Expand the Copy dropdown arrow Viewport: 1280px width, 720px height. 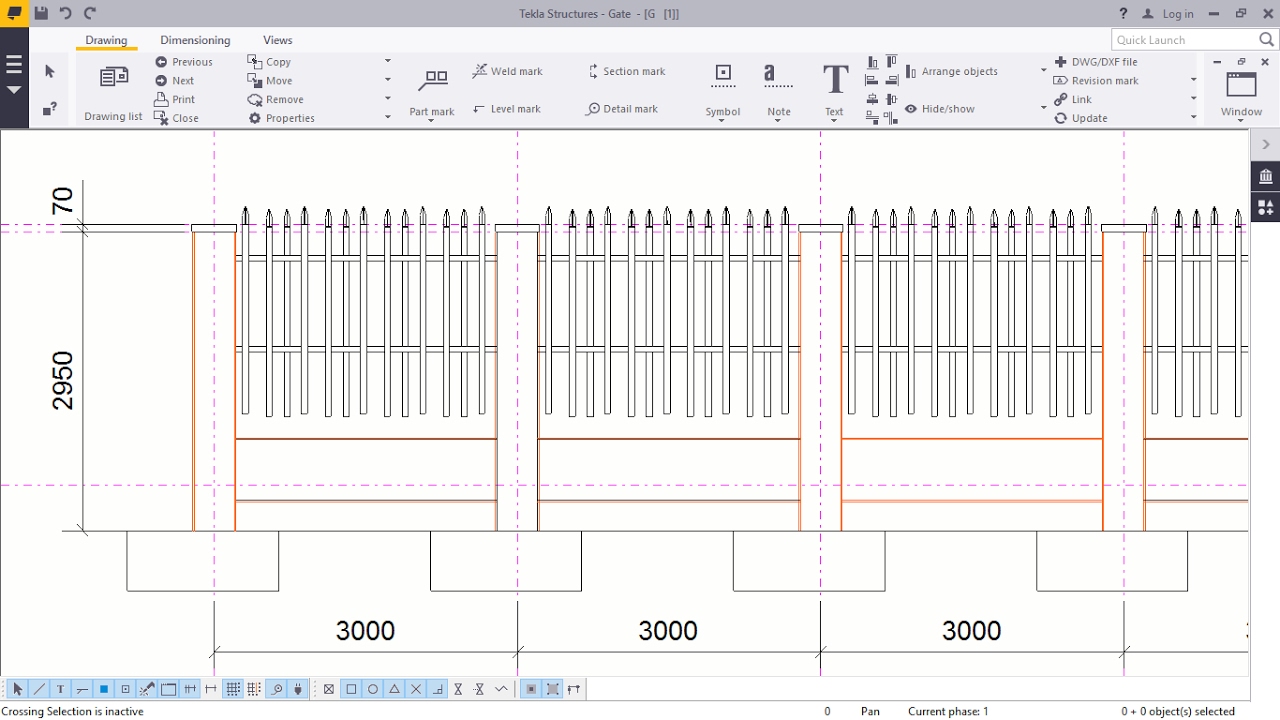point(388,62)
